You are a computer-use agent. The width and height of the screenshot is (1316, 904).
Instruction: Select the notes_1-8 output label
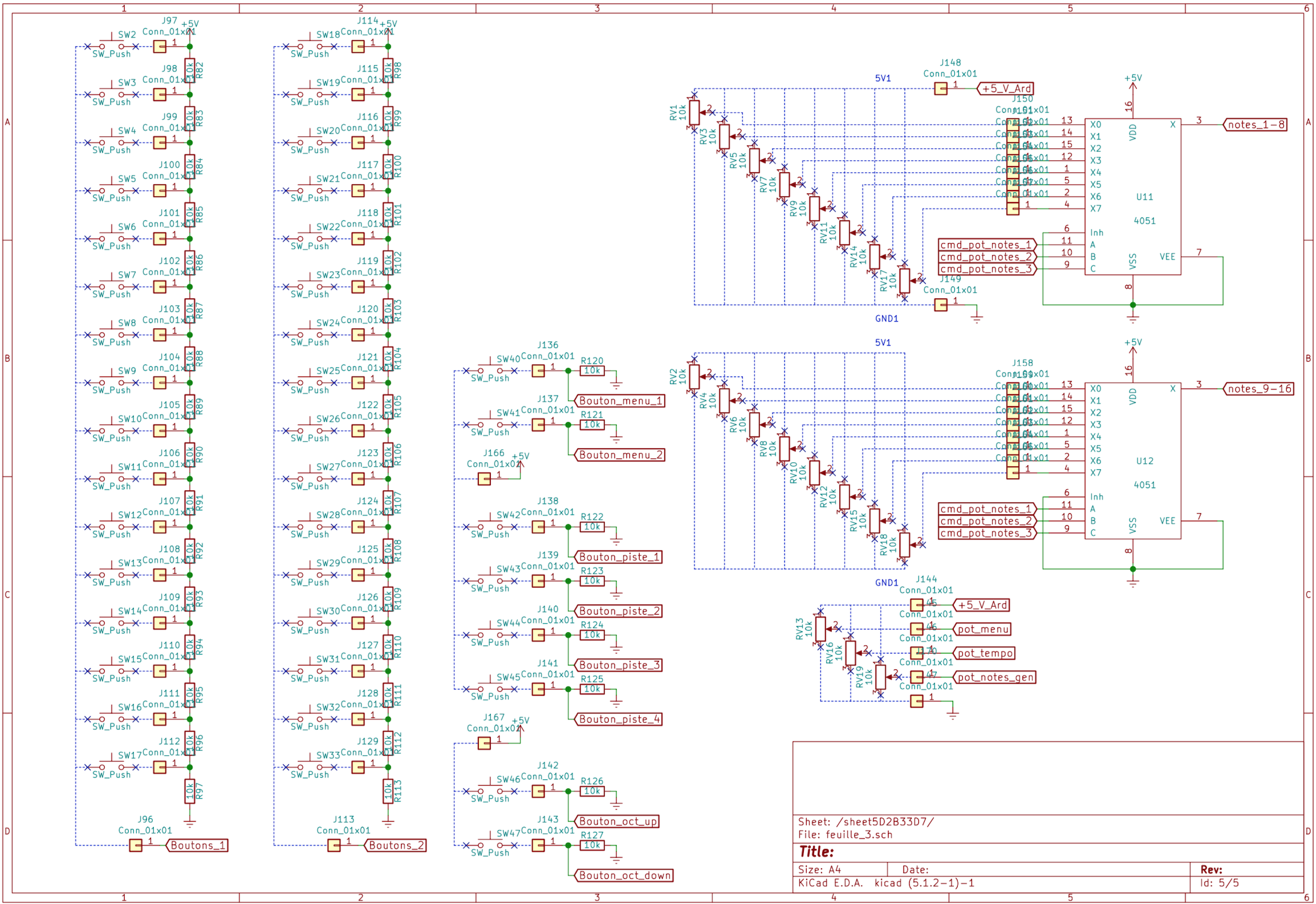(x=1255, y=125)
